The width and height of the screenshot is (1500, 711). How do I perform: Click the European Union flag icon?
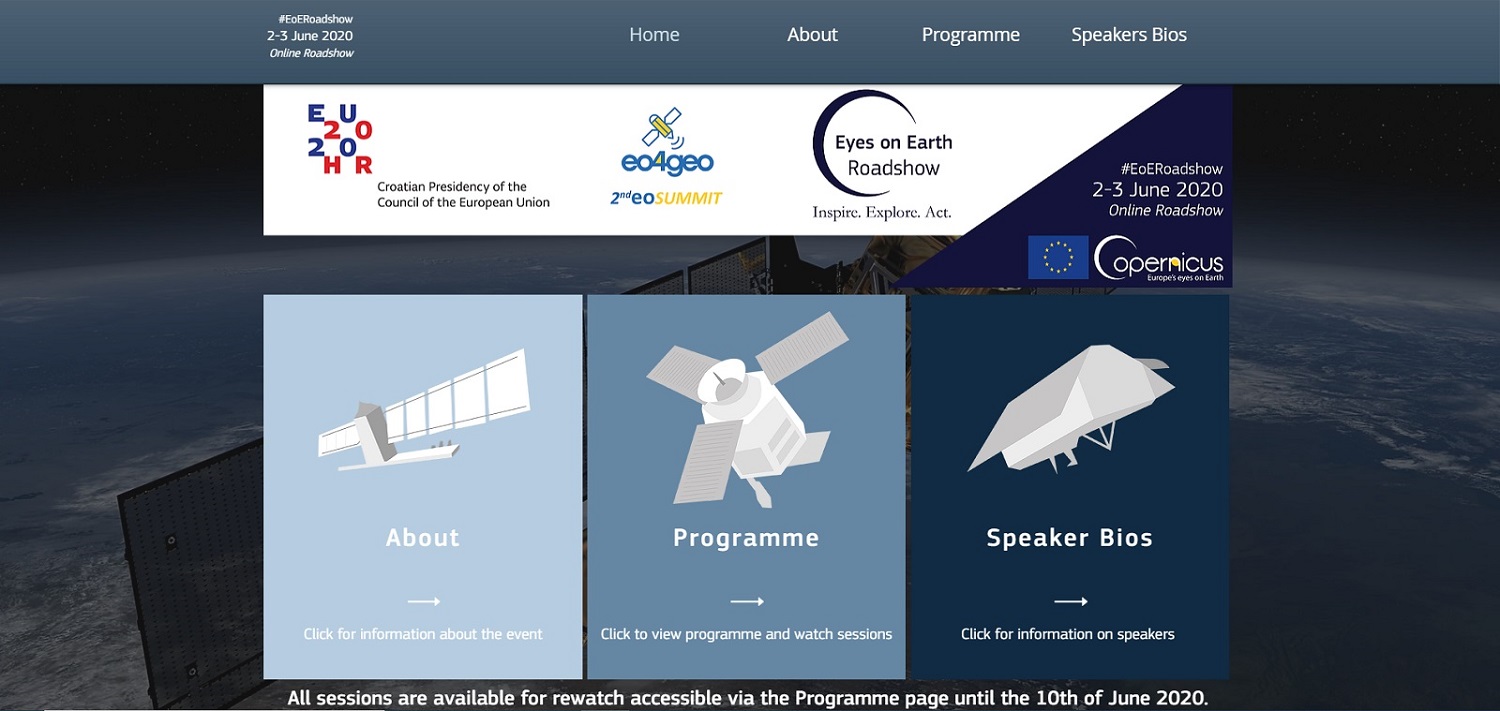click(1058, 257)
